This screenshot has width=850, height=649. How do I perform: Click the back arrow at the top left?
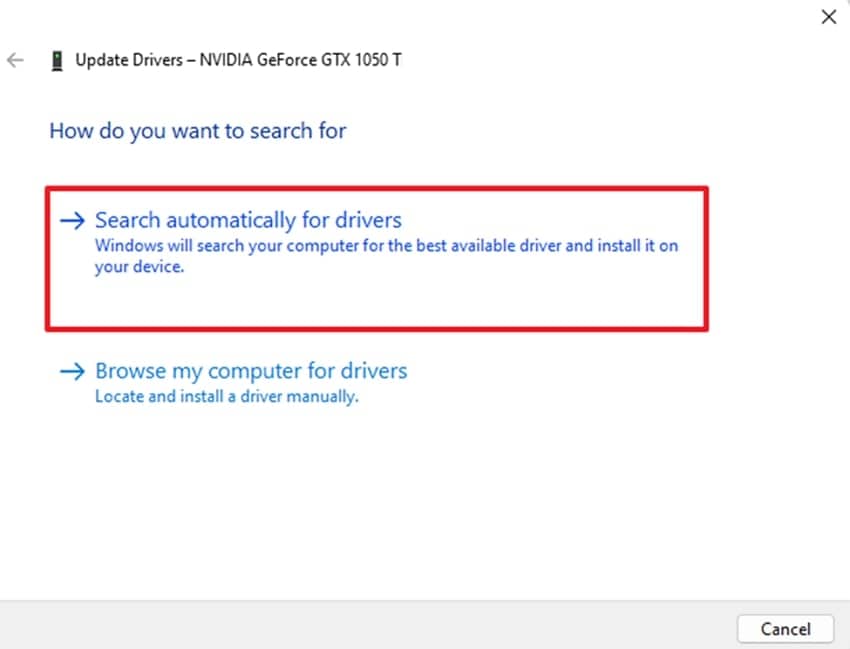click(16, 60)
